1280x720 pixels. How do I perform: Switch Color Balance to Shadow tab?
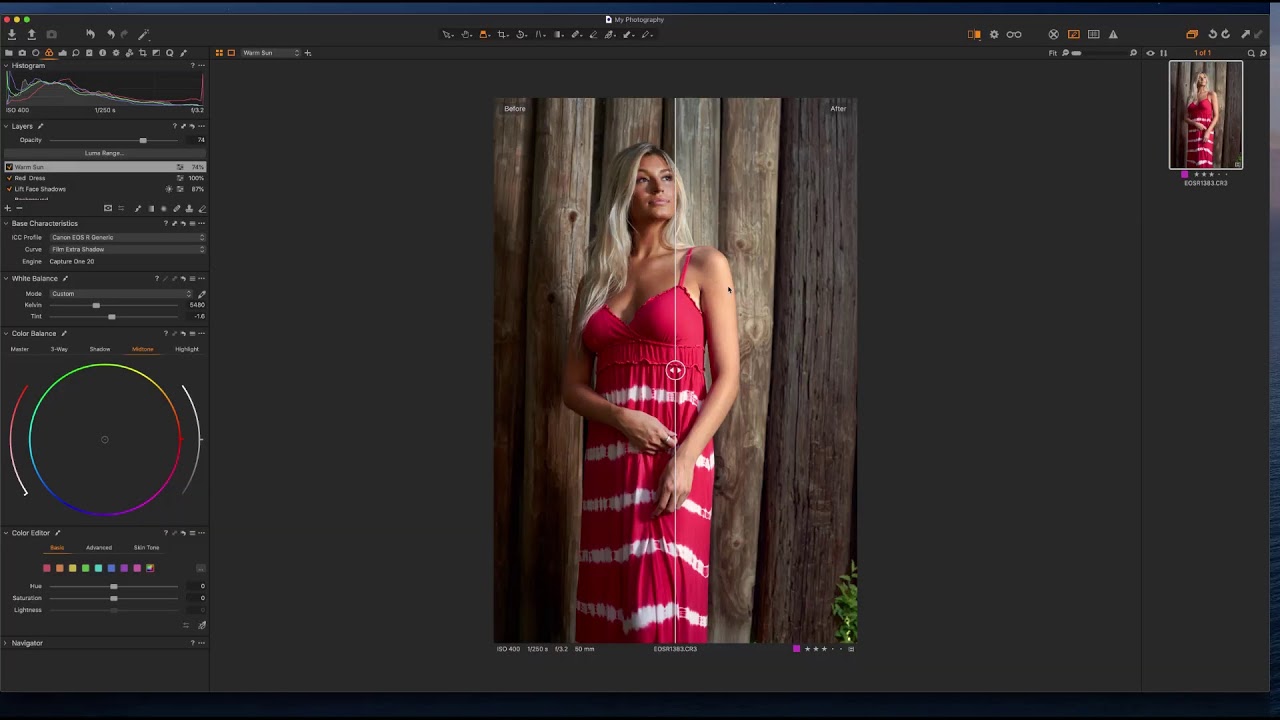100,349
